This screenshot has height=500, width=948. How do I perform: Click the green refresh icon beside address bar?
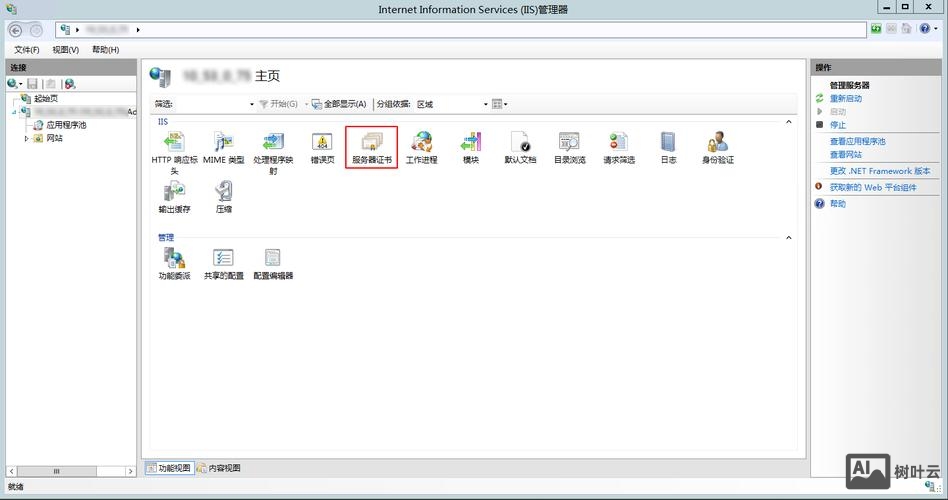(x=876, y=28)
